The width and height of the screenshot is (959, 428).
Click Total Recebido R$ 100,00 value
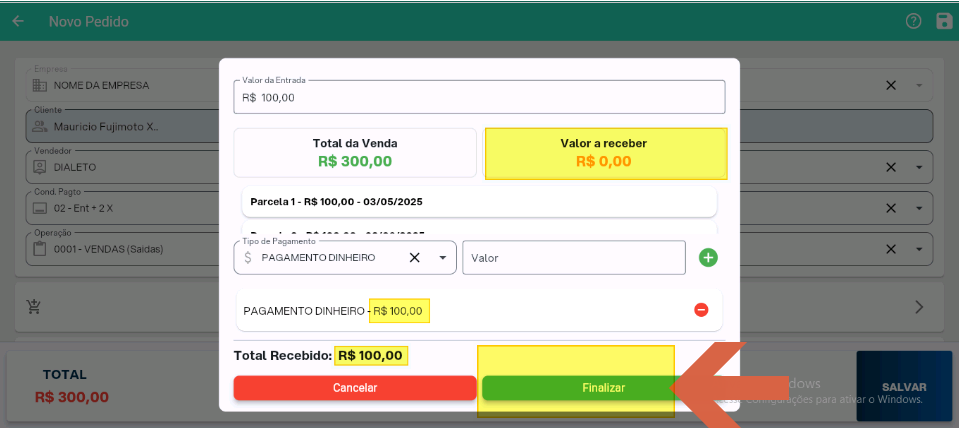click(371, 355)
